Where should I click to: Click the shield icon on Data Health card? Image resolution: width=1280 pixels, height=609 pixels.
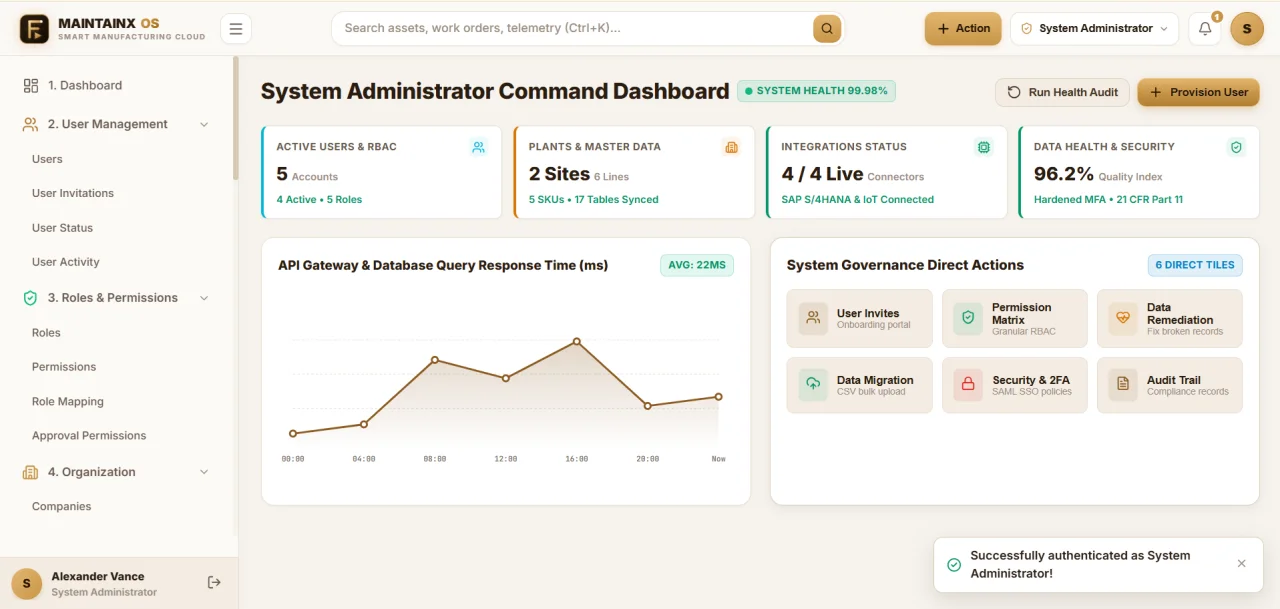(x=1236, y=147)
